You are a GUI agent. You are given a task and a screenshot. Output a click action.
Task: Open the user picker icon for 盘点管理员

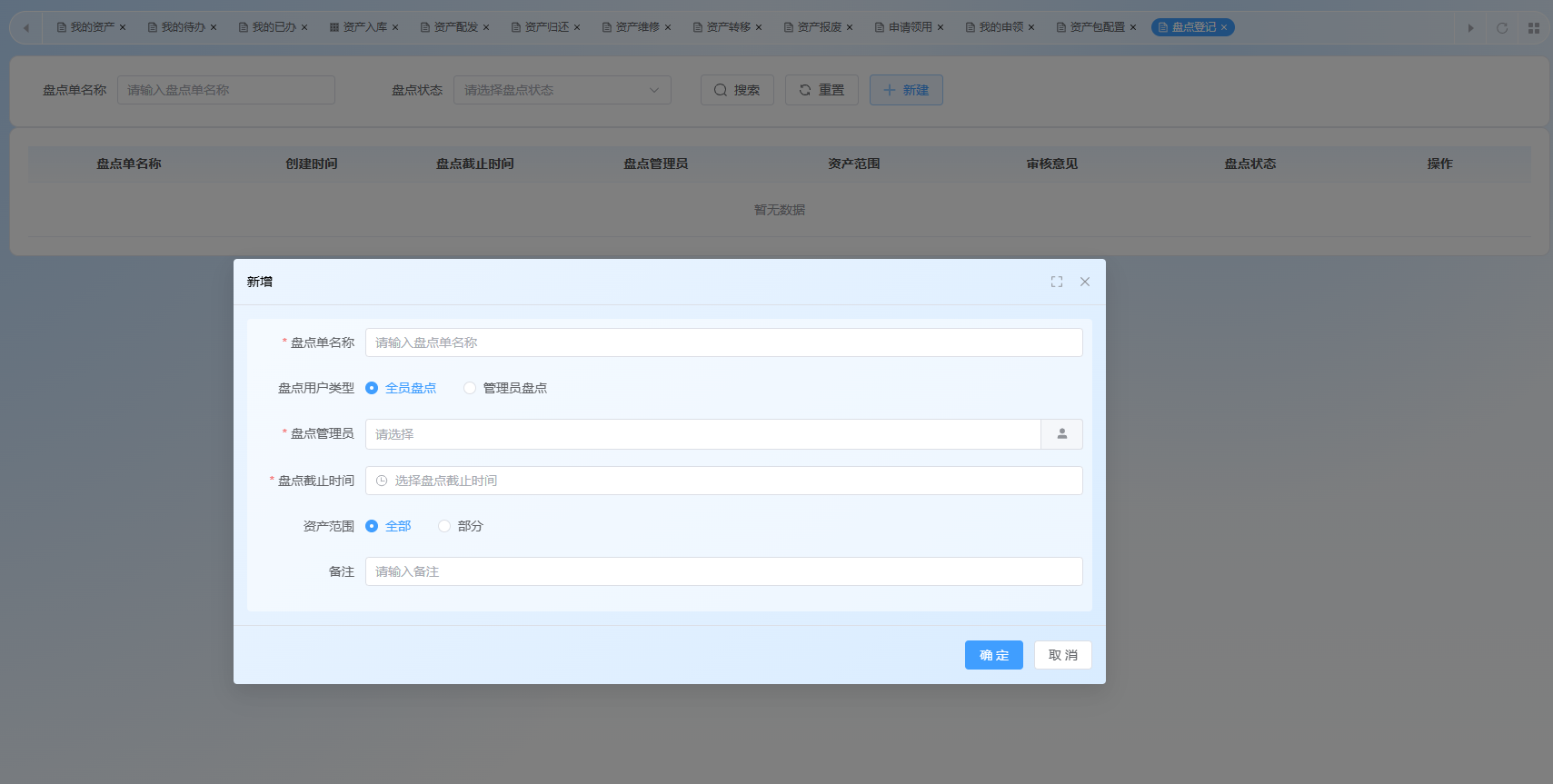1061,434
